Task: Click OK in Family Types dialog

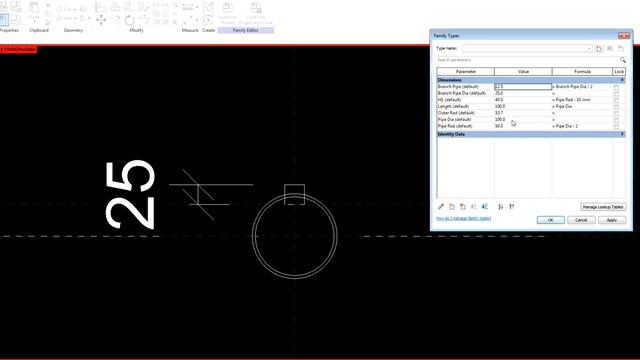Action: (551, 220)
